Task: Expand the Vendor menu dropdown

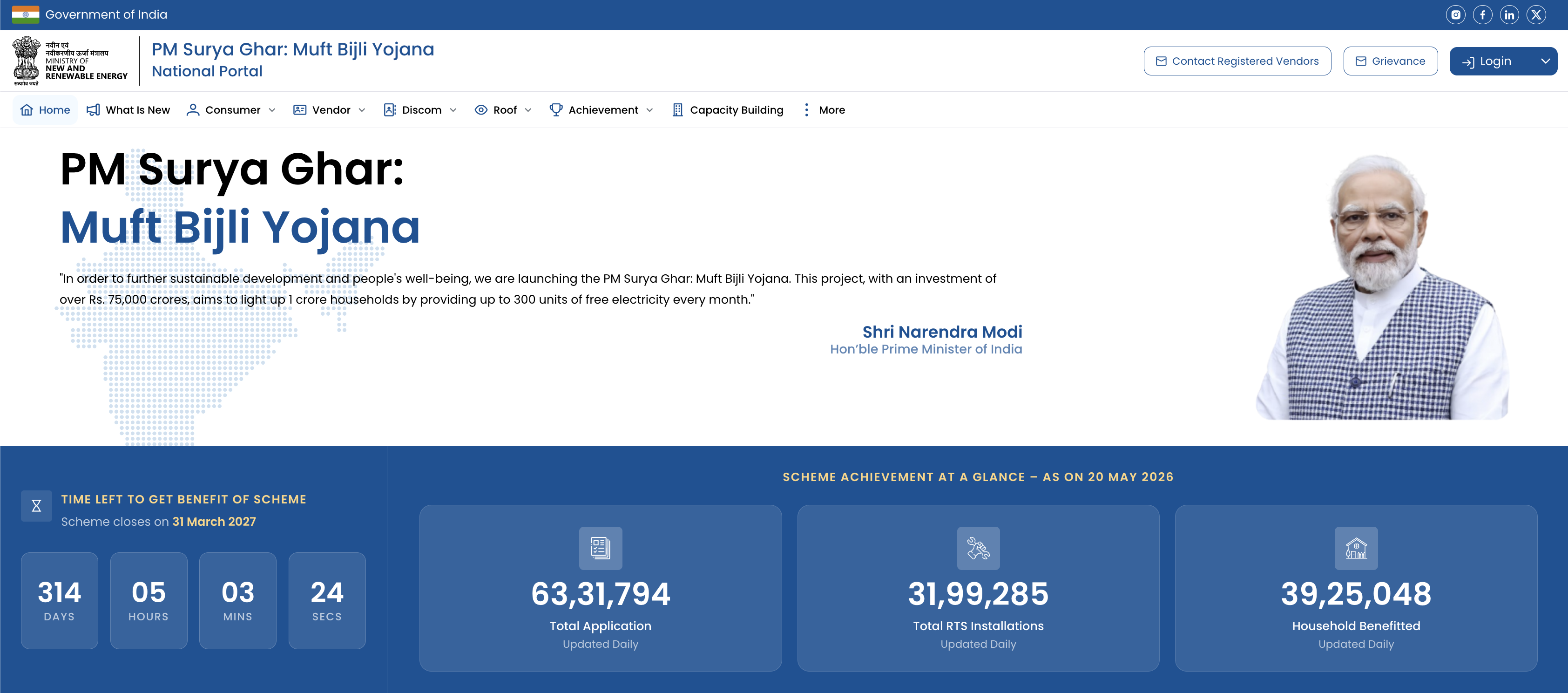Action: (329, 110)
